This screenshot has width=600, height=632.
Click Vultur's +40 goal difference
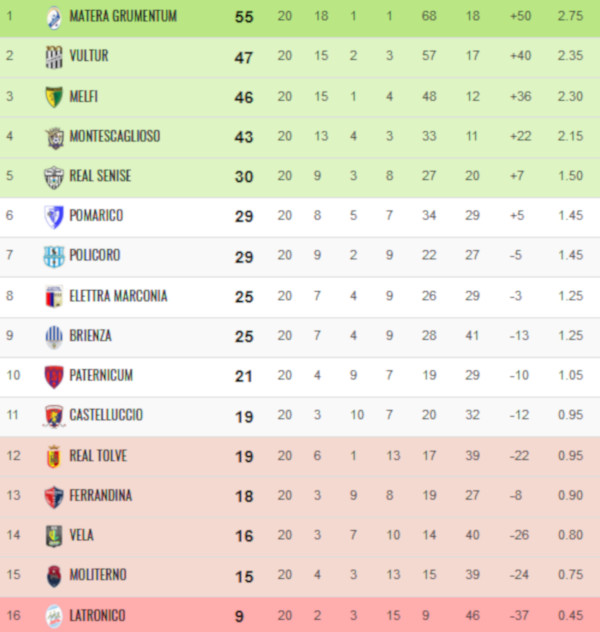(521, 55)
